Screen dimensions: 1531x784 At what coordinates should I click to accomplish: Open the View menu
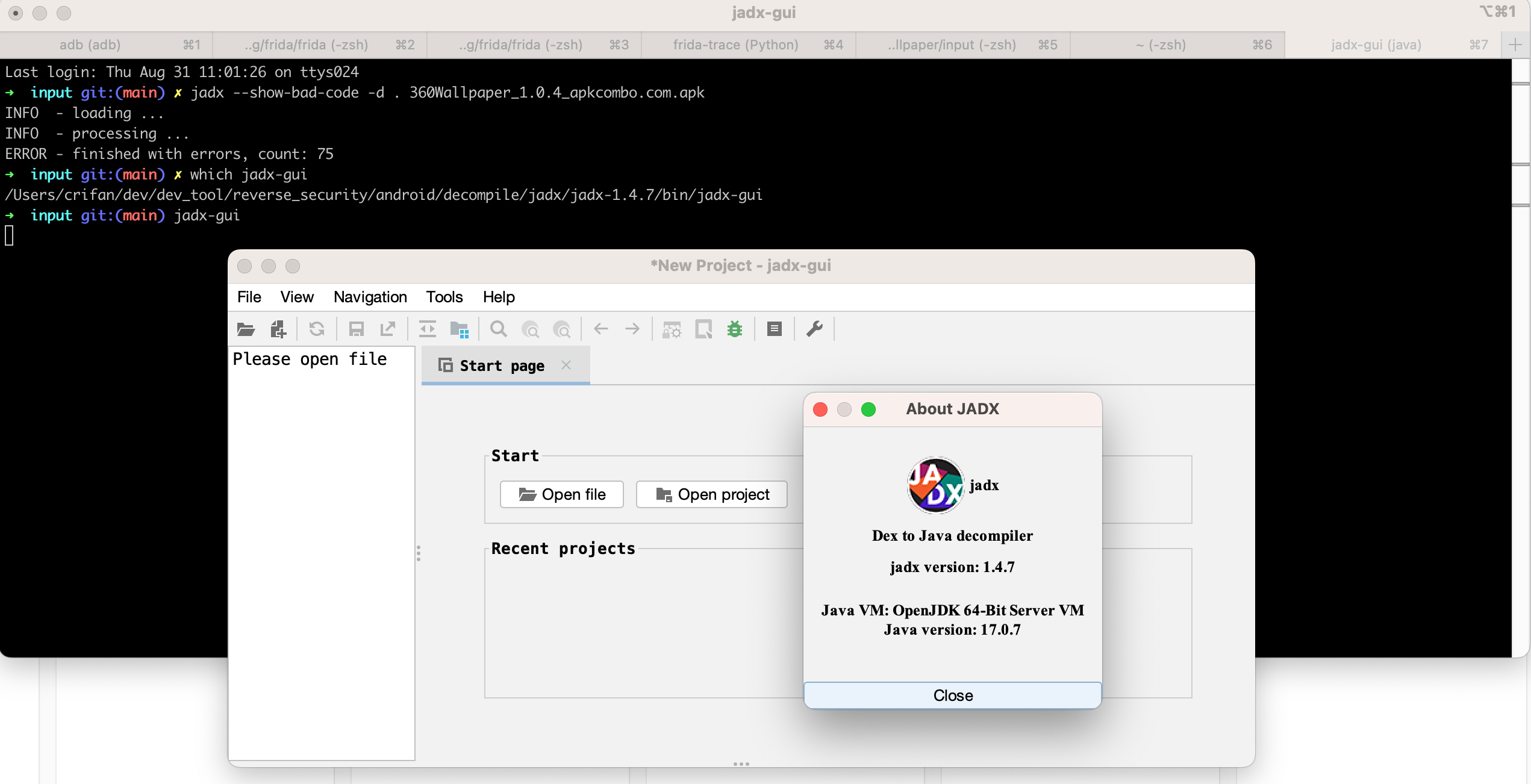(x=297, y=297)
